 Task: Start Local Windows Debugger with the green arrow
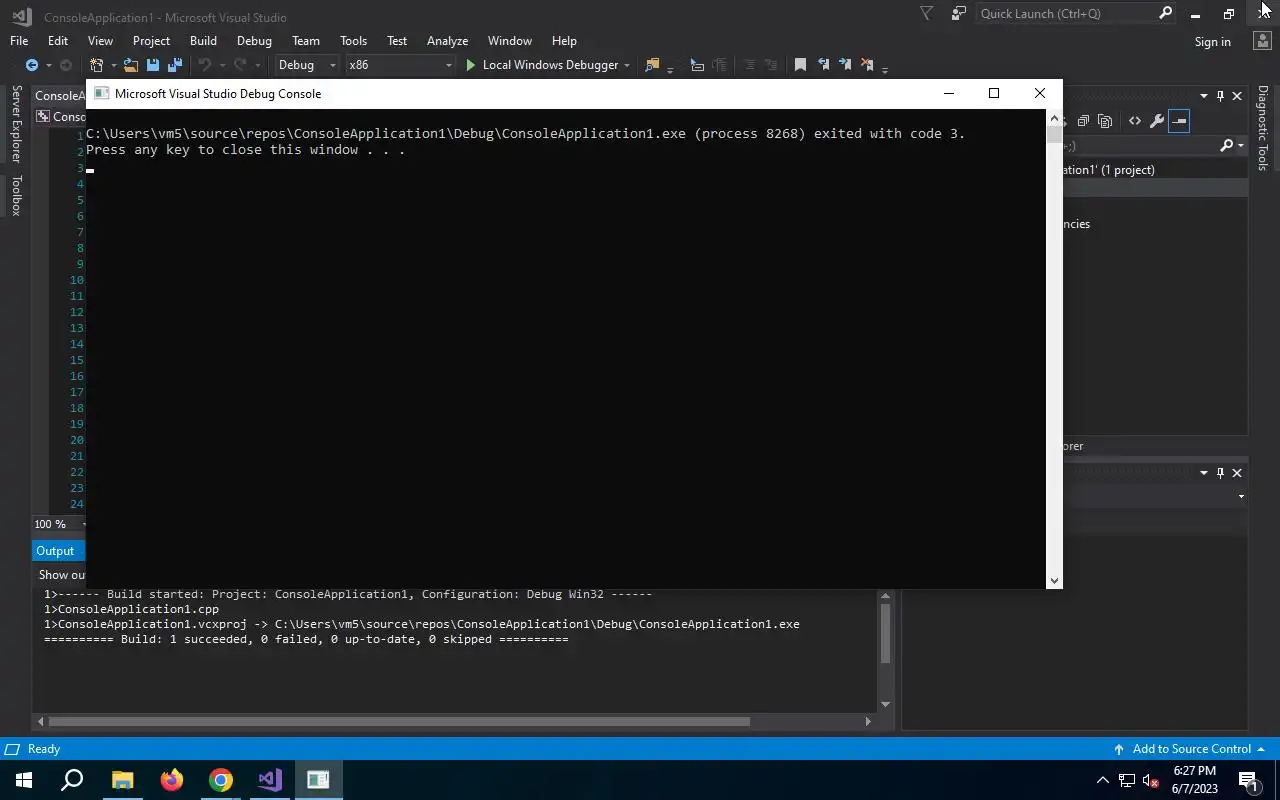click(471, 65)
